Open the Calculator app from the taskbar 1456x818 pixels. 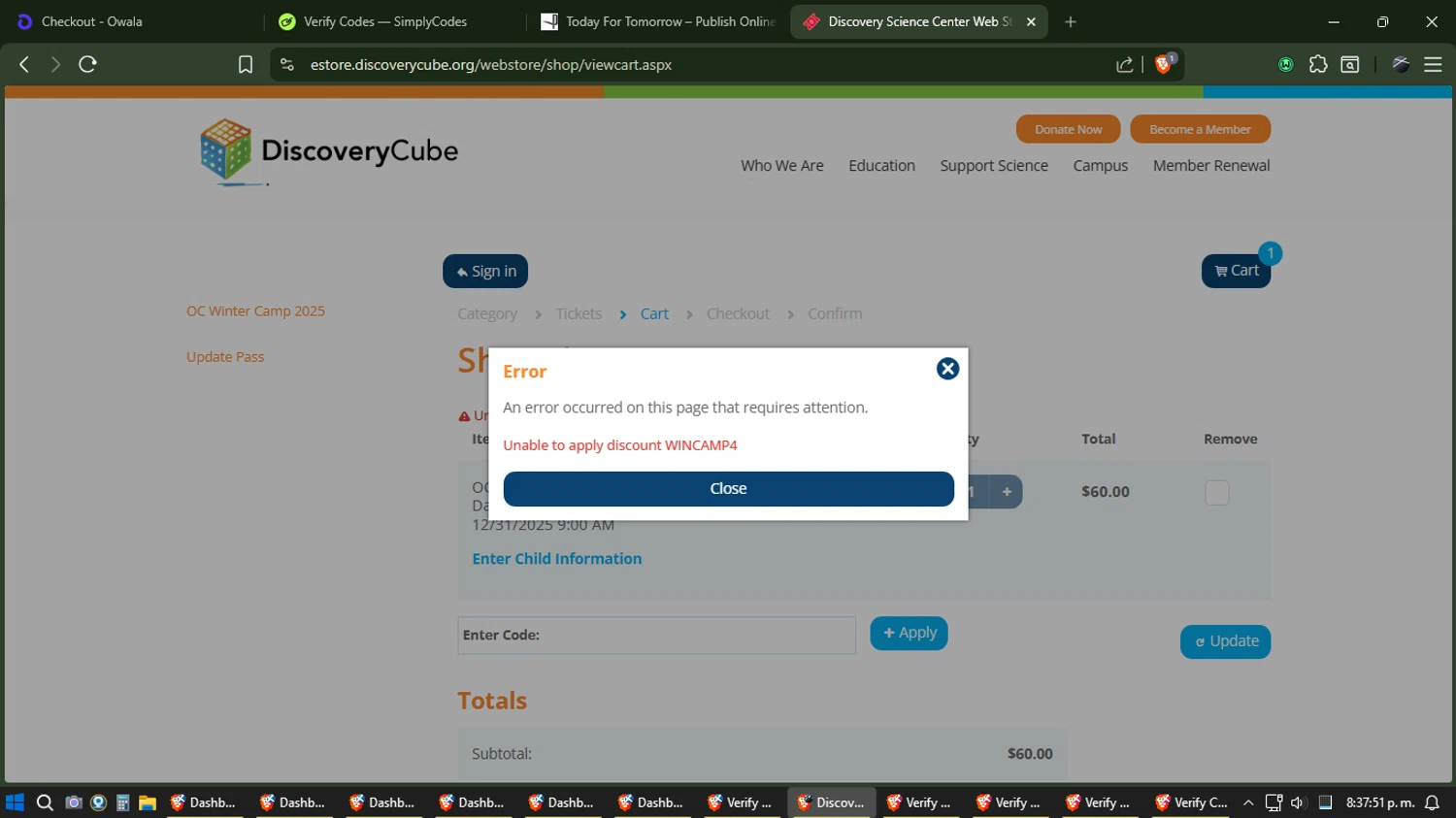pyautogui.click(x=122, y=802)
